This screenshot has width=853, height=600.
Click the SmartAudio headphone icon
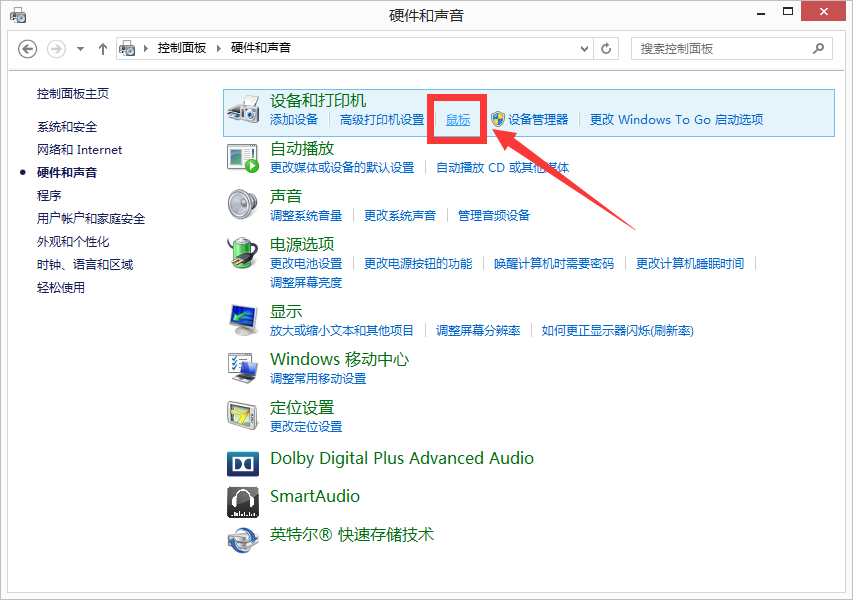pos(243,502)
